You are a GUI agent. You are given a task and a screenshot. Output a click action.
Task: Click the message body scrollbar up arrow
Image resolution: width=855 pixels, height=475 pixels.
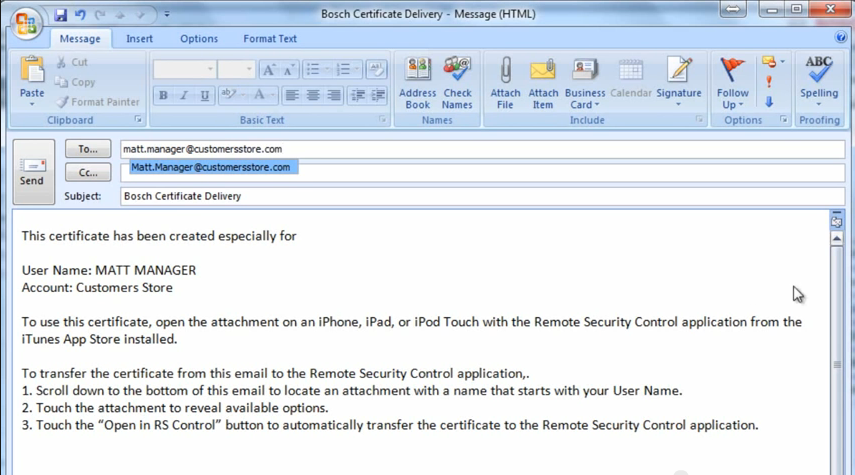(837, 238)
